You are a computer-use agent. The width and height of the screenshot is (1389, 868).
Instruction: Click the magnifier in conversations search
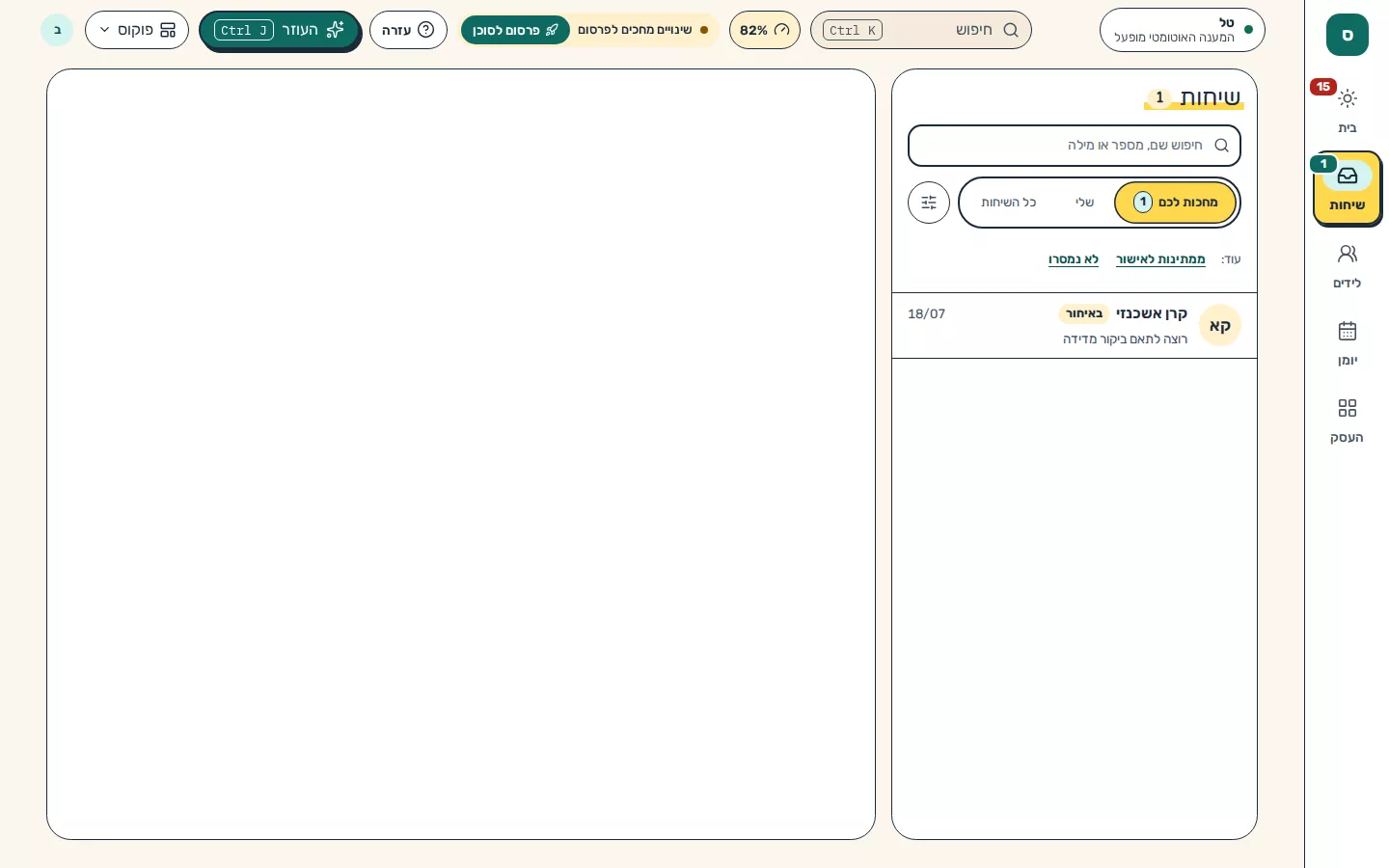click(1221, 146)
